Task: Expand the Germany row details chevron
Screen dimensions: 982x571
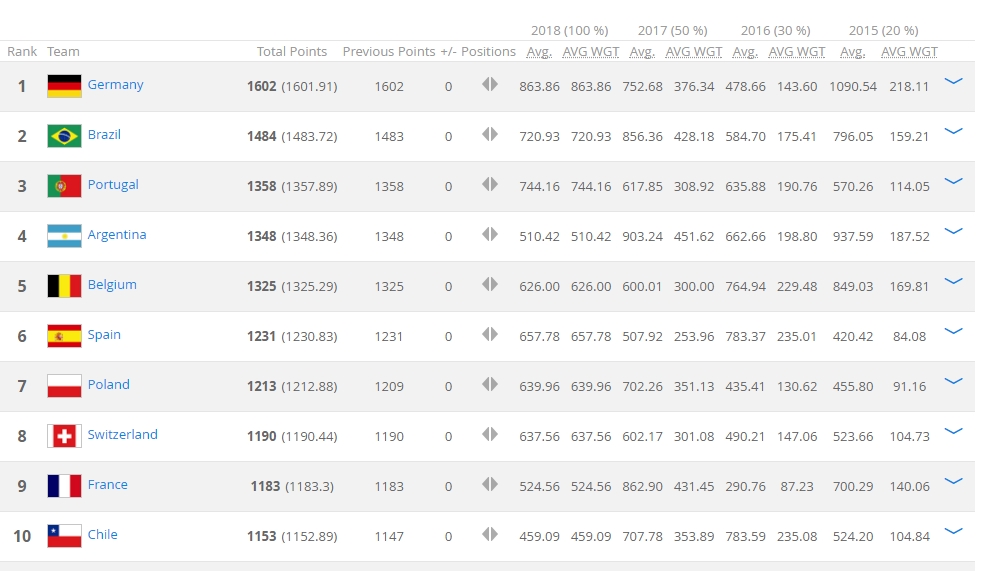Action: click(953, 82)
